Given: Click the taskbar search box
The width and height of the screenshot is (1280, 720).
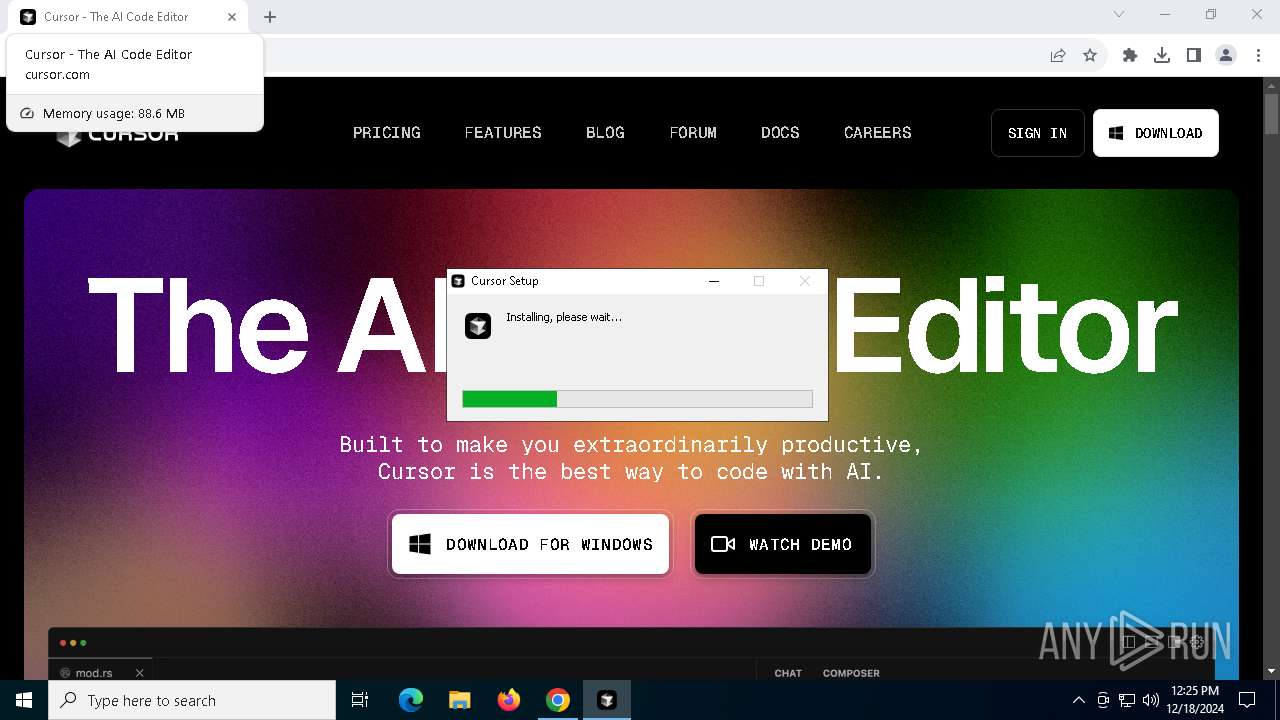Looking at the screenshot, I should tap(192, 700).
